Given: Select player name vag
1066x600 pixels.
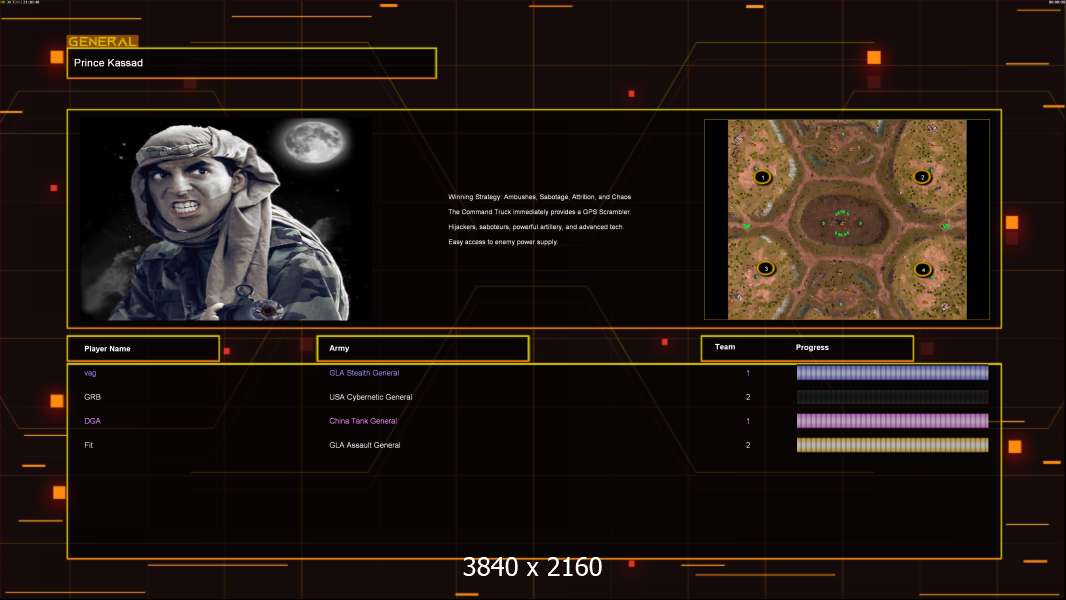Looking at the screenshot, I should (x=90, y=373).
